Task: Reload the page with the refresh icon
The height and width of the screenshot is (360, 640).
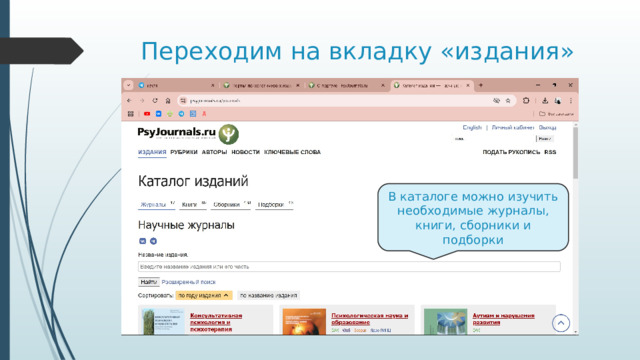Action: click(155, 100)
